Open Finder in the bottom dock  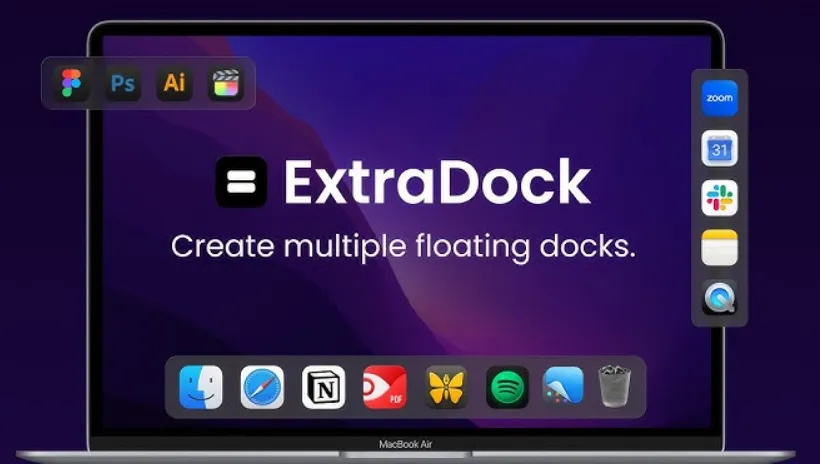coord(201,387)
